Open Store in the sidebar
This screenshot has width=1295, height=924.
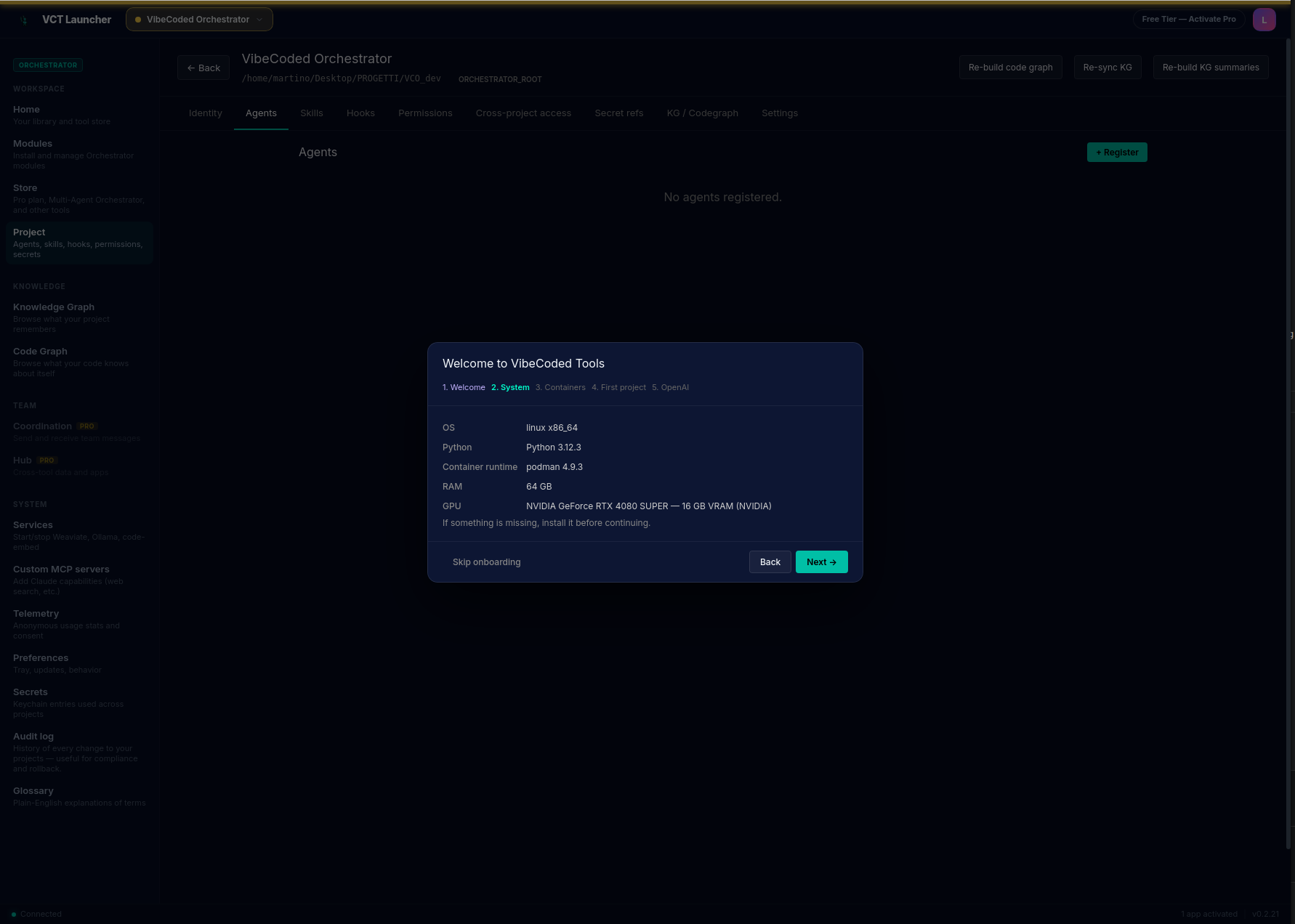tap(79, 198)
